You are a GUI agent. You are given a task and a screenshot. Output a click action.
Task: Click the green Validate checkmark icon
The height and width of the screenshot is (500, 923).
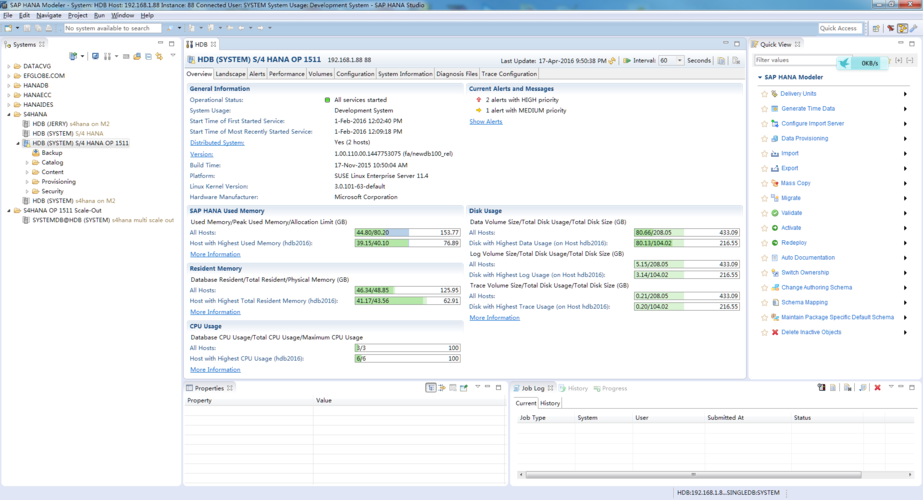pos(775,213)
